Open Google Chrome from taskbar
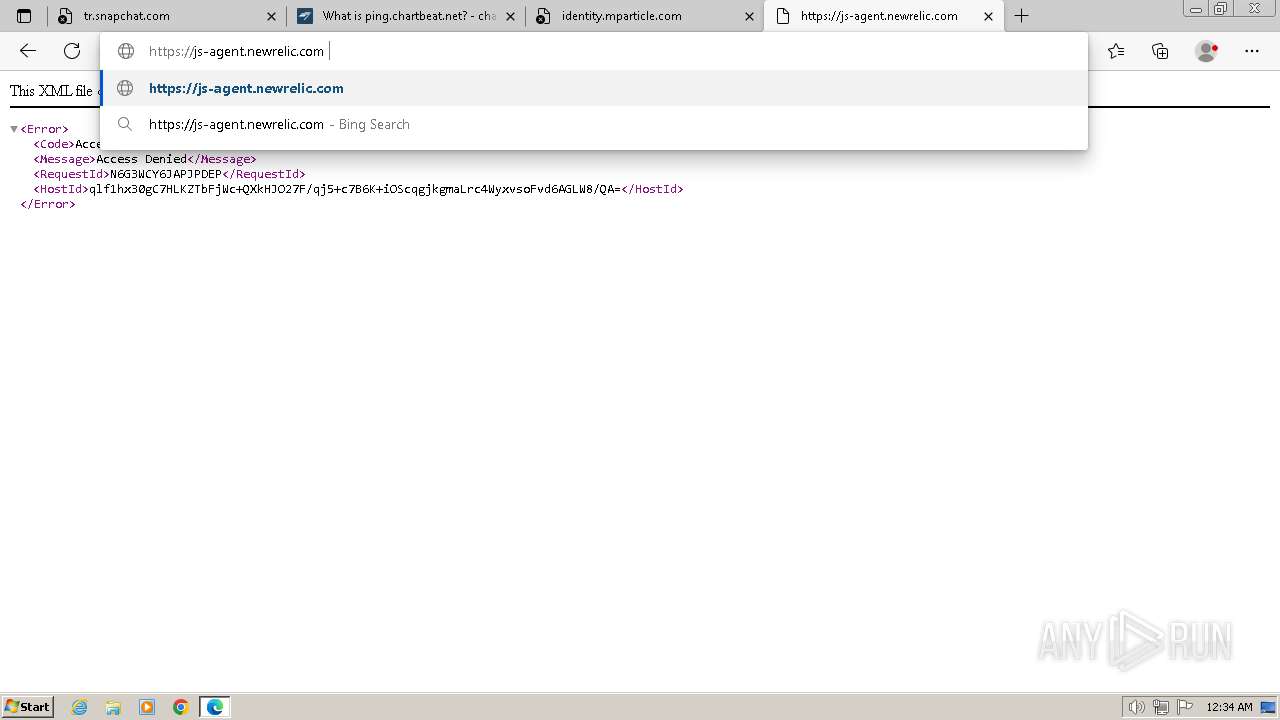The width and height of the screenshot is (1280, 720). [x=181, y=707]
